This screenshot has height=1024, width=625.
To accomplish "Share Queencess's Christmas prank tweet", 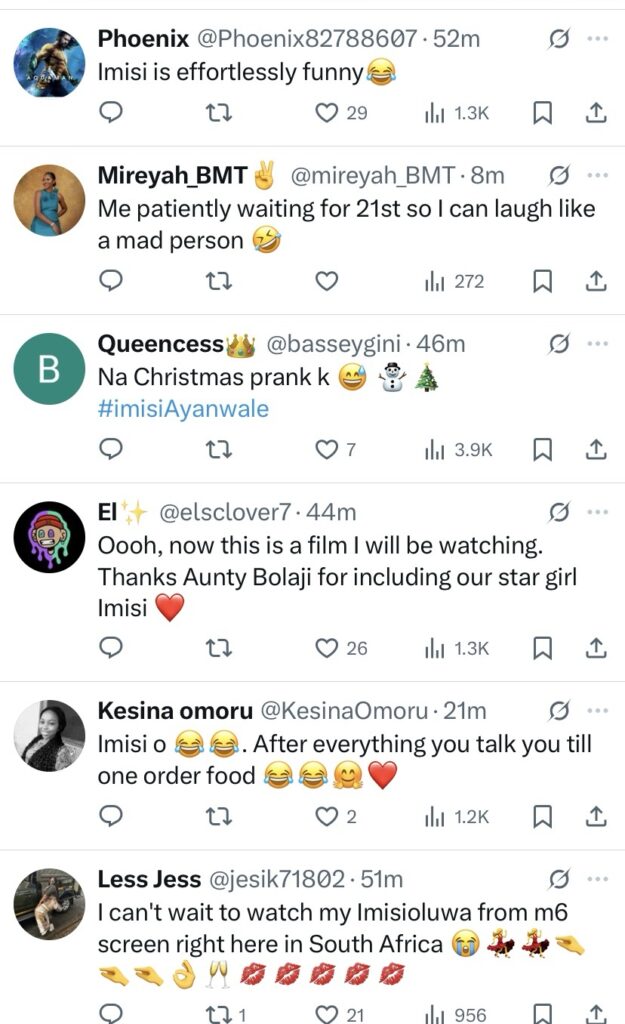I will 596,450.
